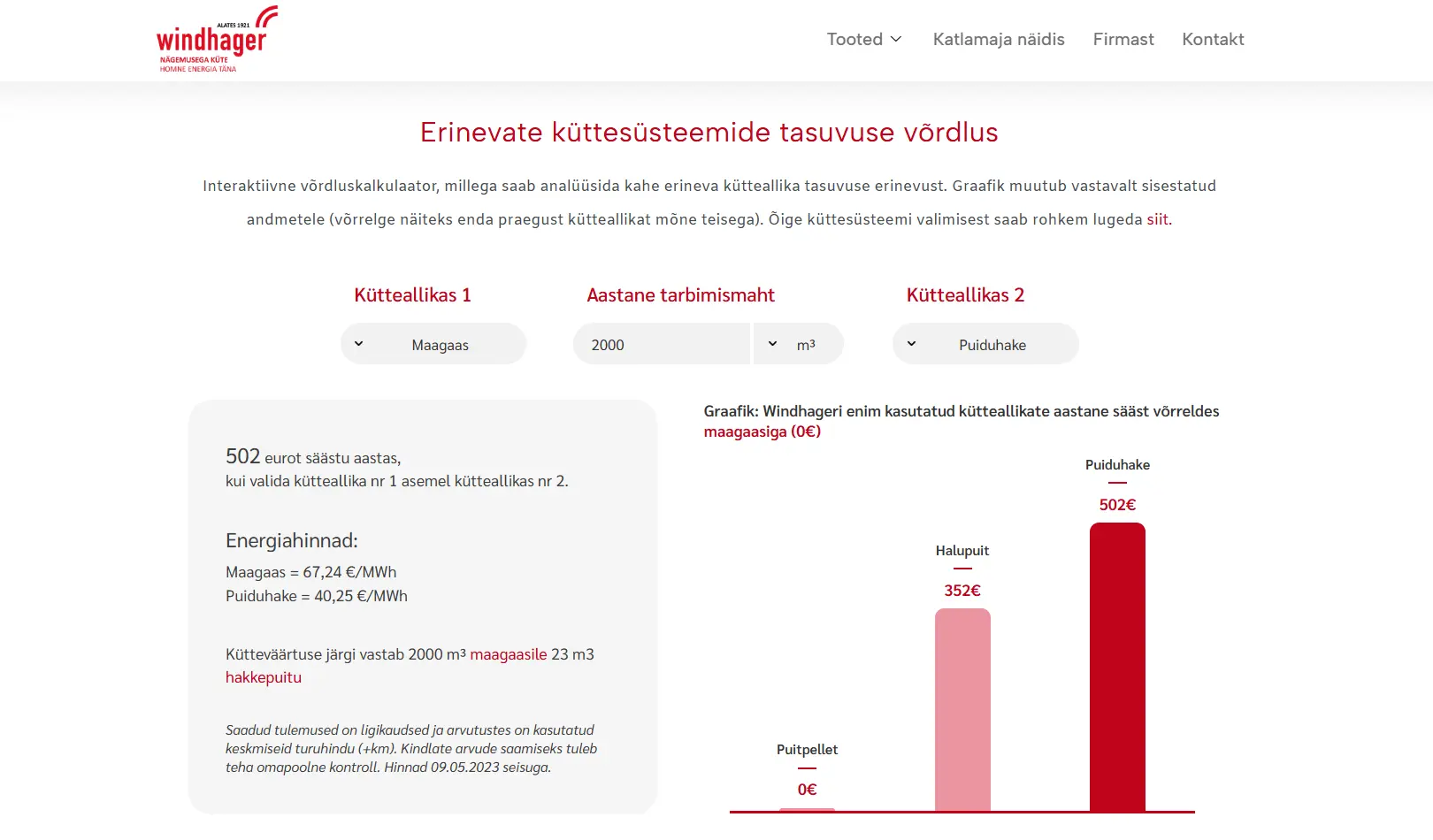Screen dimensions: 1433x840
Task: Click the 352€ value above Halupuit bar
Action: click(x=962, y=591)
